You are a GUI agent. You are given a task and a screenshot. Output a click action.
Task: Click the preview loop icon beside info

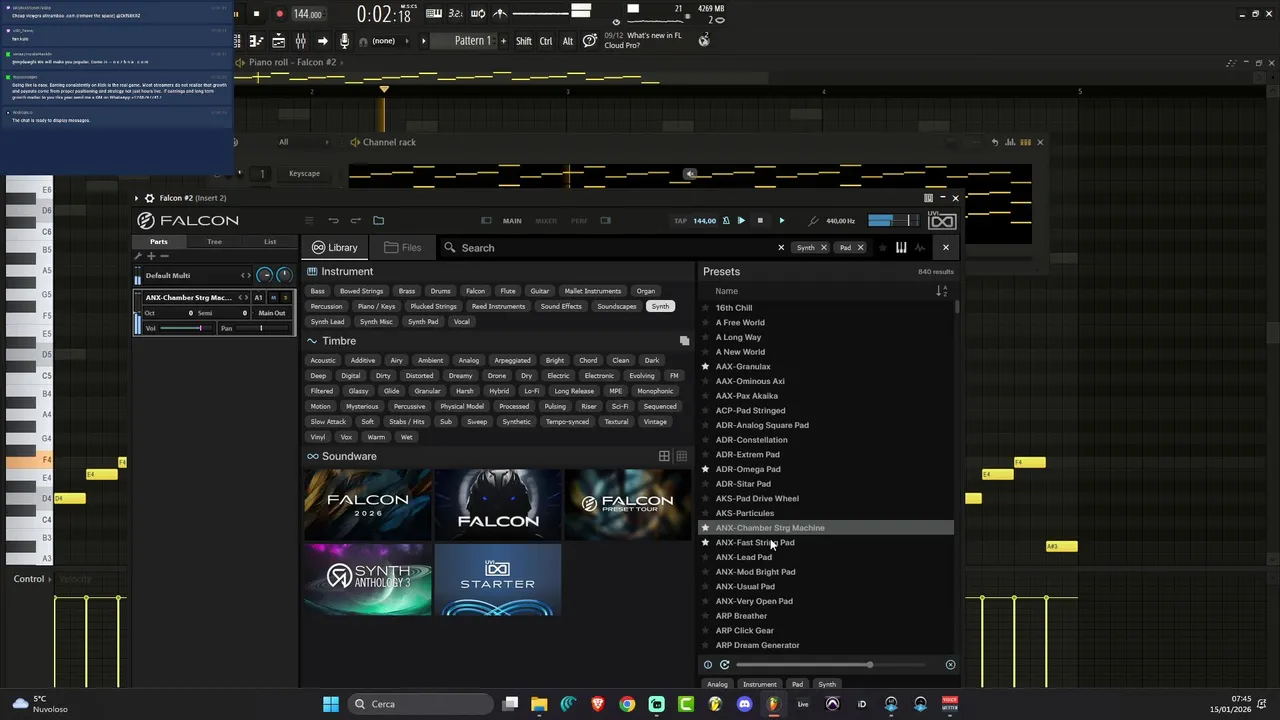pyautogui.click(x=725, y=664)
